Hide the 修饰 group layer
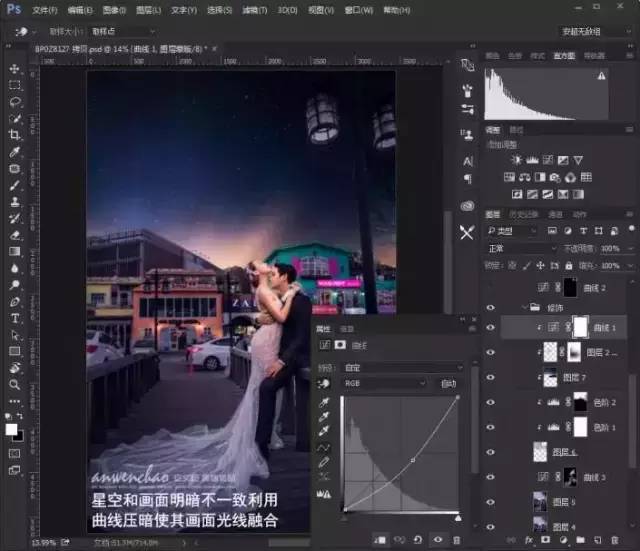The height and width of the screenshot is (551, 640). pyautogui.click(x=491, y=308)
